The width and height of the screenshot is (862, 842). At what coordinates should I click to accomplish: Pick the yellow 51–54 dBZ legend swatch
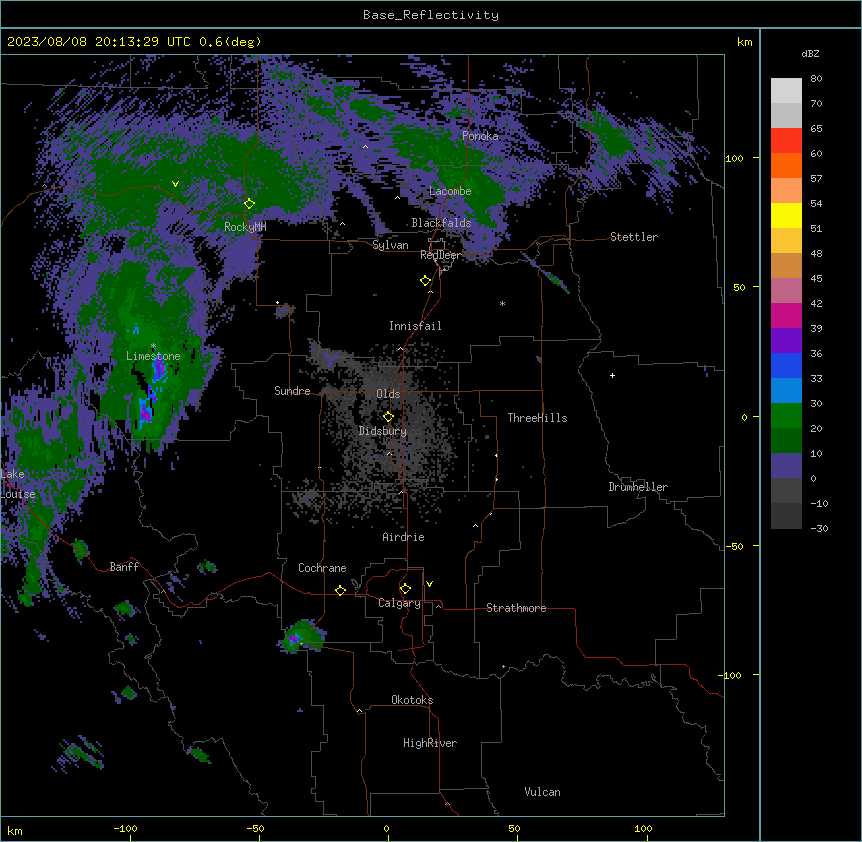(786, 215)
